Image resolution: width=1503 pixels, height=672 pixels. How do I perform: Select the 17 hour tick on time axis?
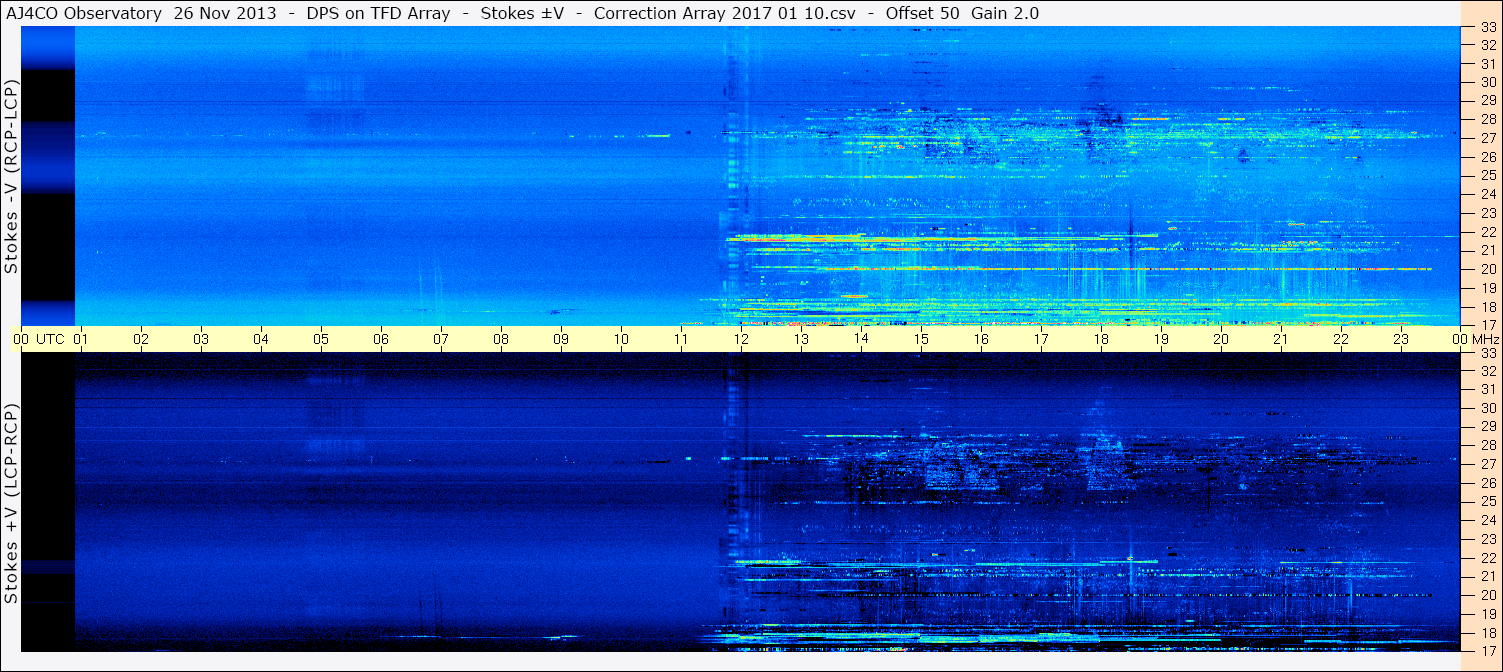pos(1041,340)
